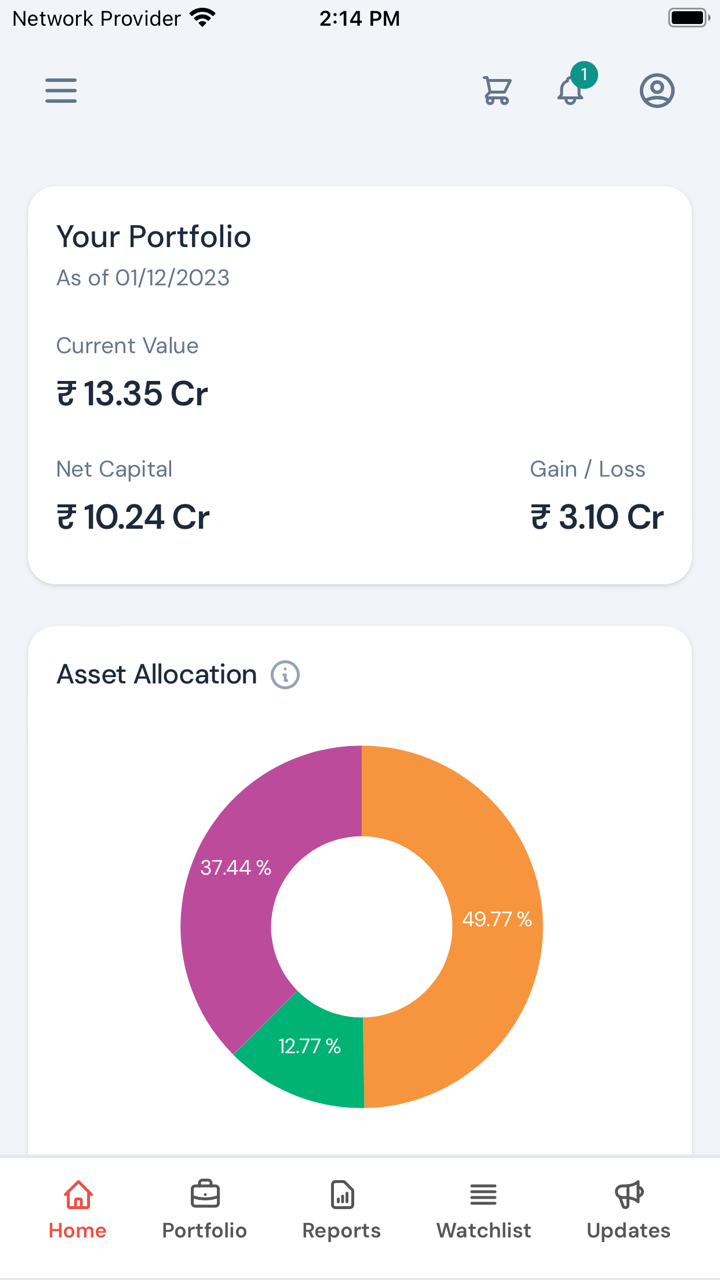Tap the Updates megaphone icon
Image resolution: width=720 pixels, height=1280 pixels.
click(x=629, y=1194)
